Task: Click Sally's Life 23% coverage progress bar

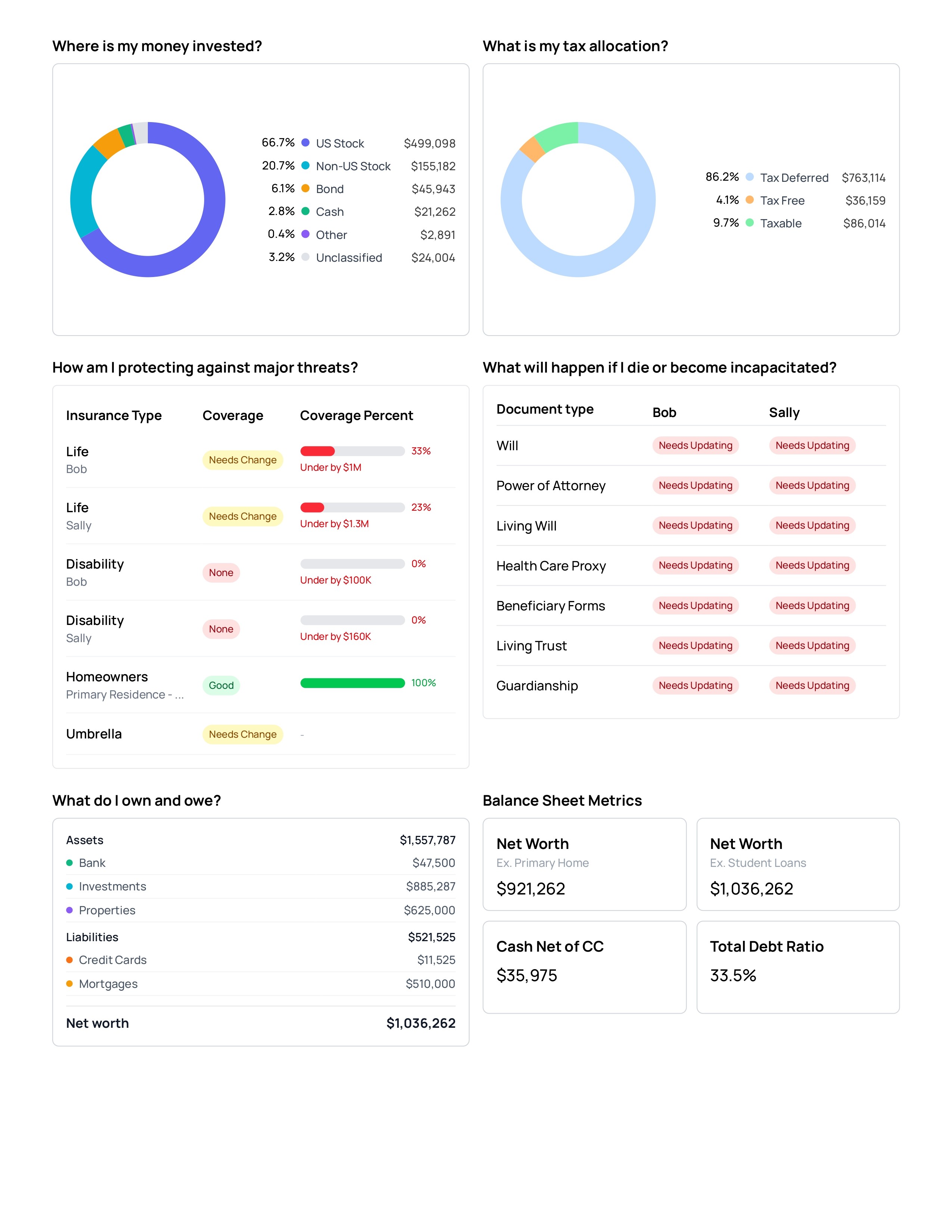Action: pyautogui.click(x=352, y=507)
